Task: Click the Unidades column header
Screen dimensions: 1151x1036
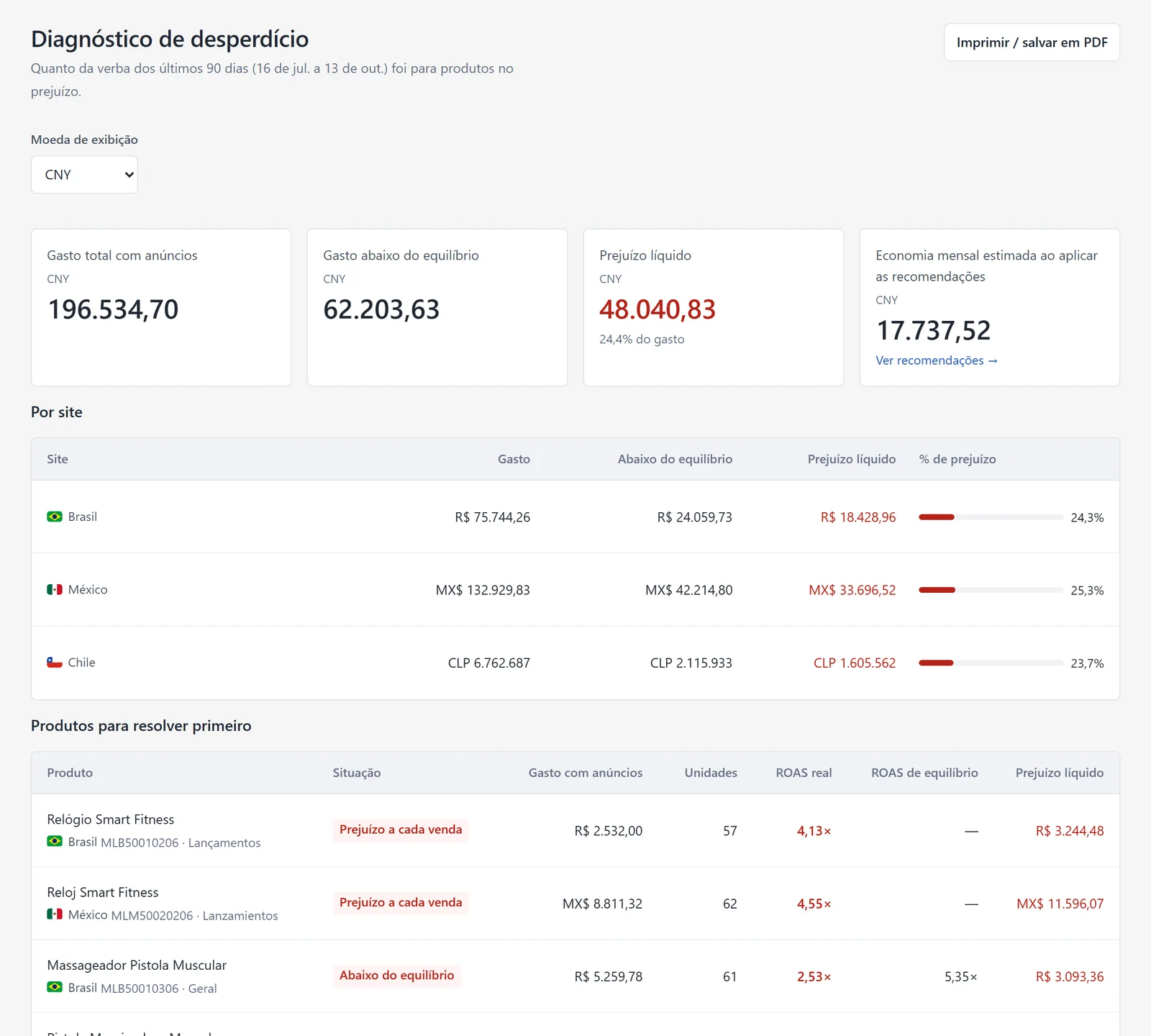Action: pyautogui.click(x=711, y=773)
